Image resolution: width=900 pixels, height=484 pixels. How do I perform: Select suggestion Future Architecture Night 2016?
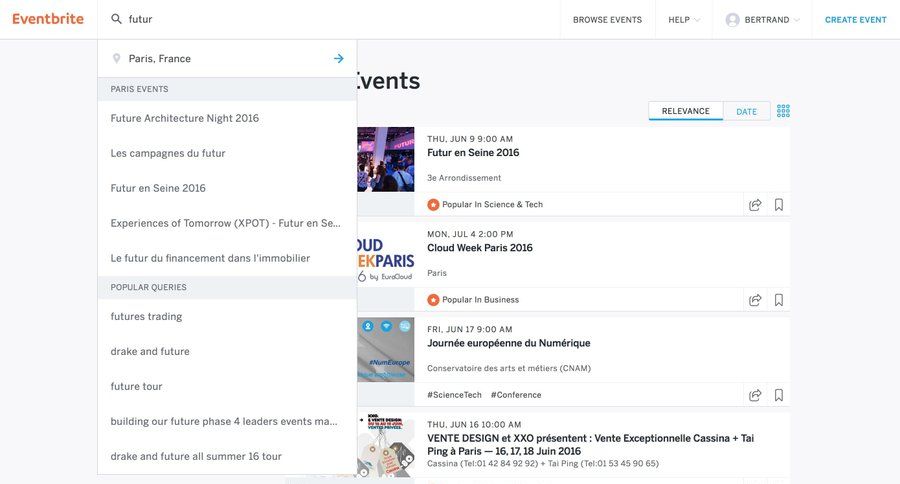click(x=227, y=118)
